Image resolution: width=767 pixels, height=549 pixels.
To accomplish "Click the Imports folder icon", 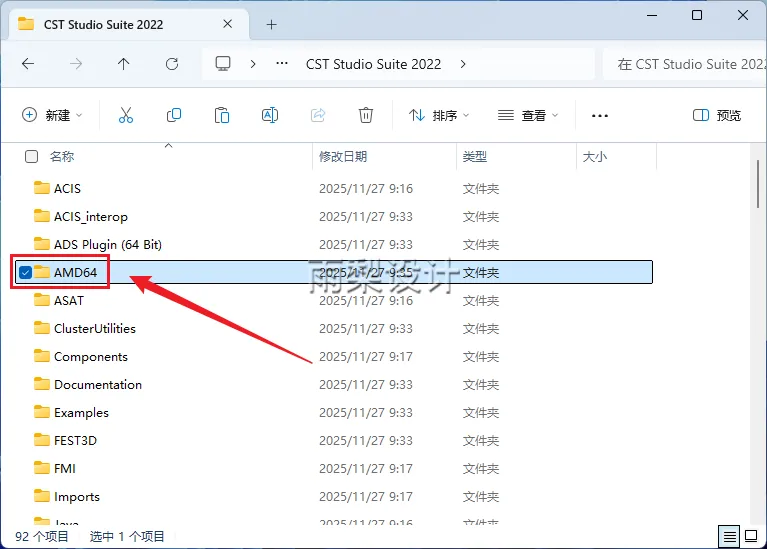I will [x=42, y=496].
